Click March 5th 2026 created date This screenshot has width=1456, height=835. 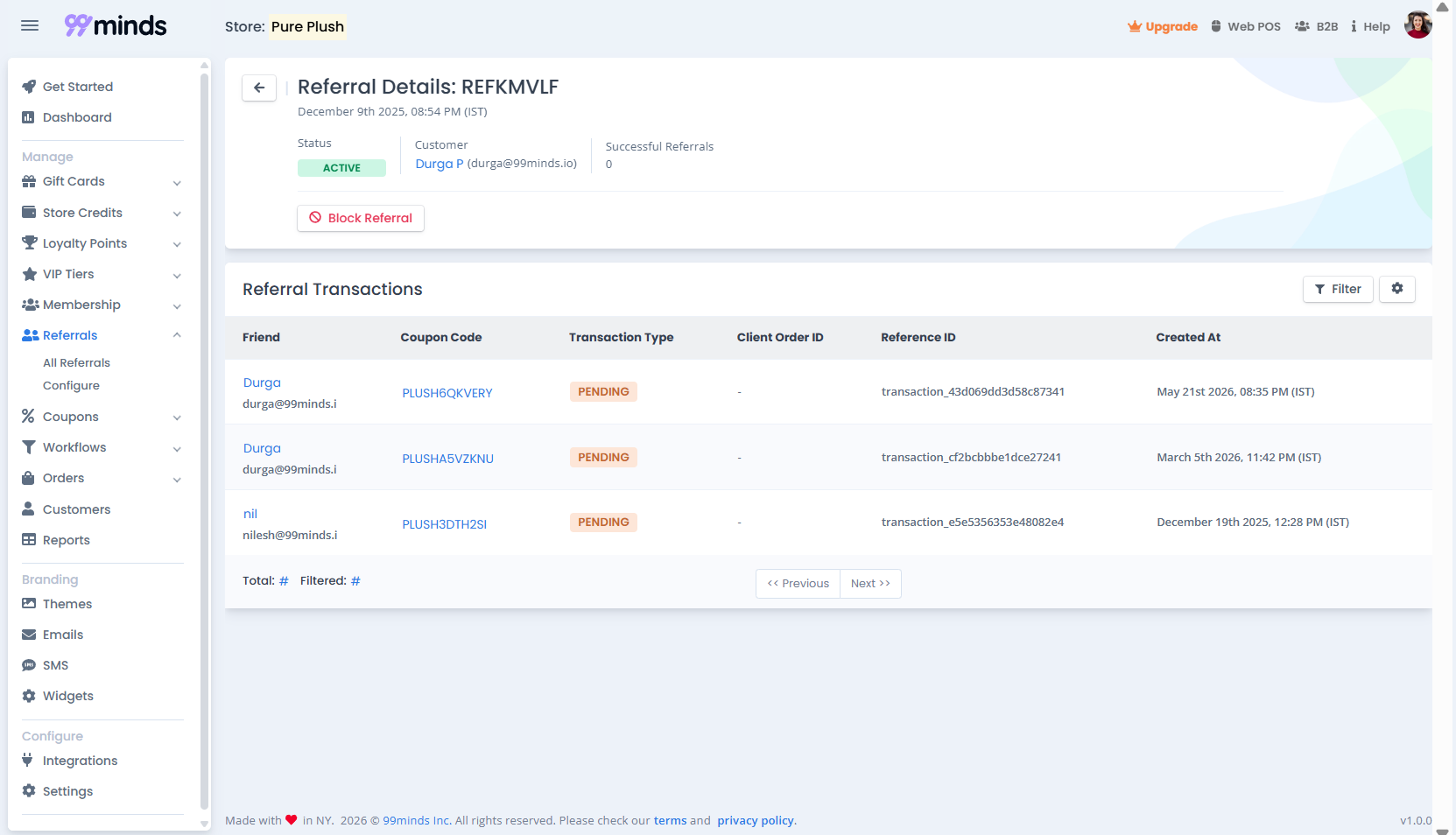click(x=1239, y=458)
